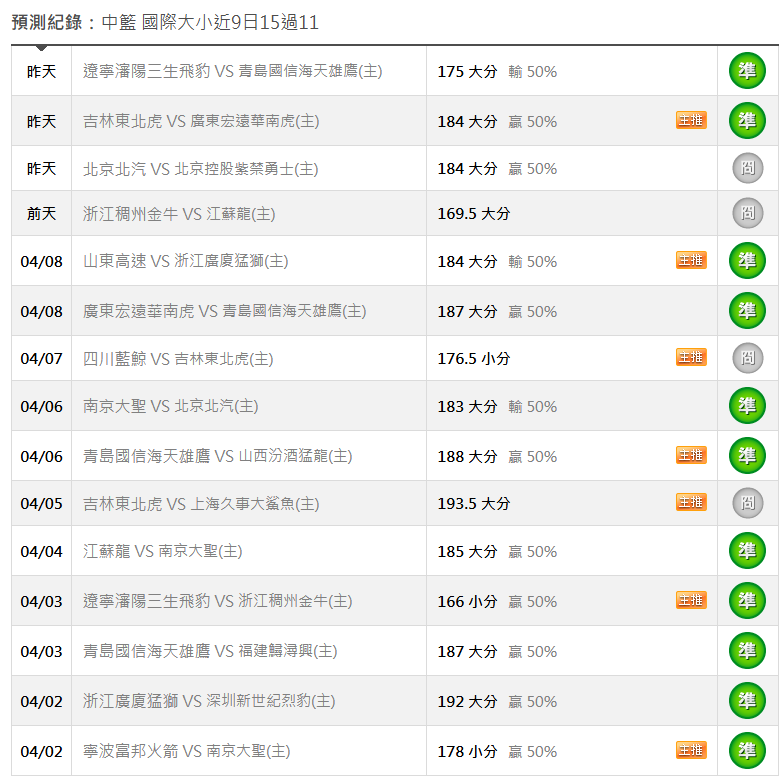Open match 青島國信海天雄鷹 VS 福建鱘潯興(主)
The height and width of the screenshot is (781, 783).
tap(210, 651)
